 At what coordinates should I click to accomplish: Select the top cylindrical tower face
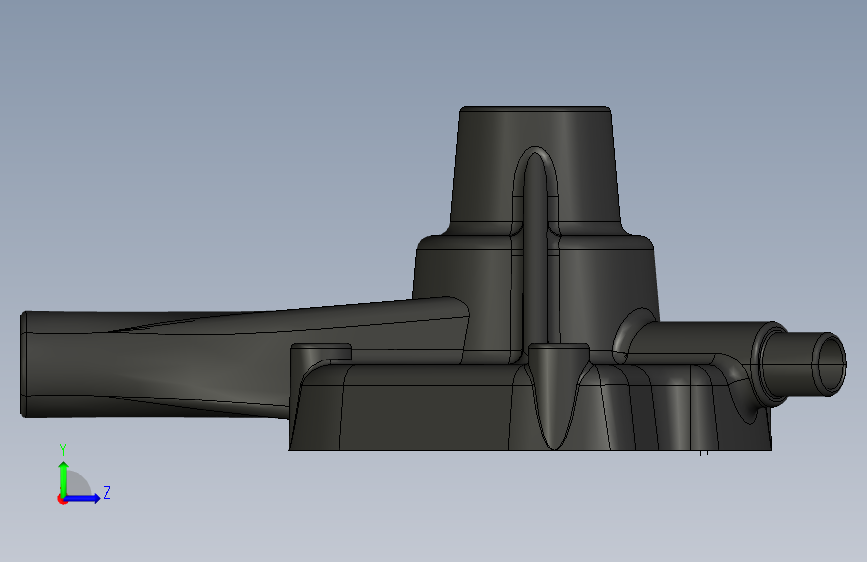pyautogui.click(x=535, y=166)
